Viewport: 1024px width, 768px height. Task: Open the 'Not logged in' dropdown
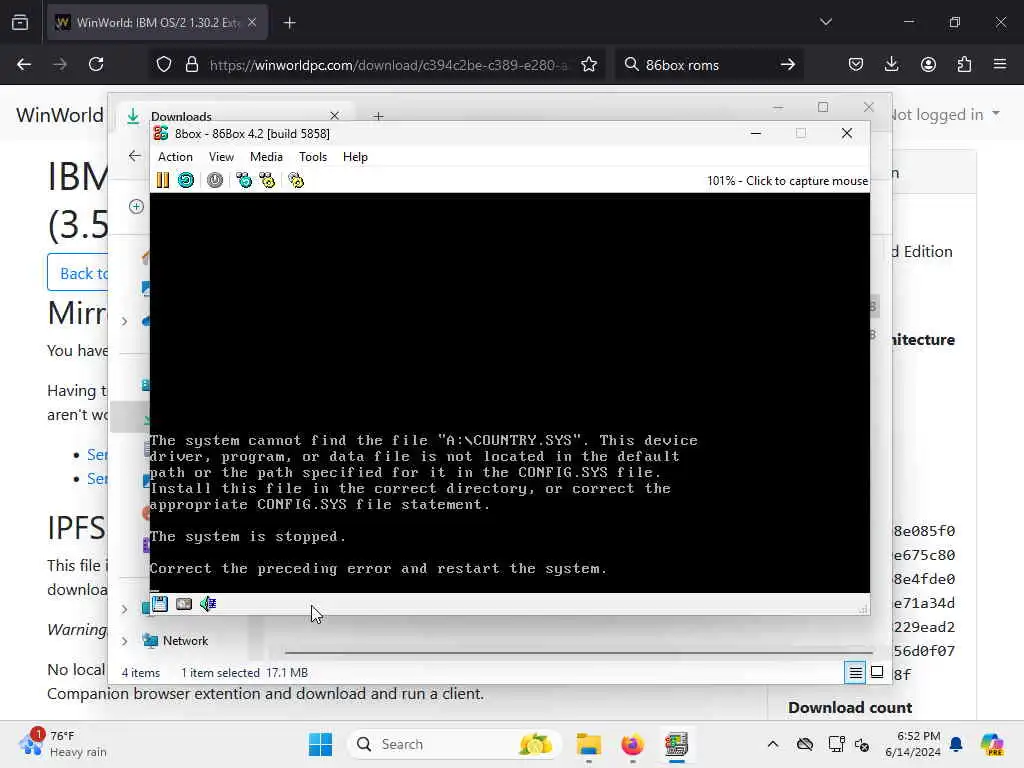coord(946,114)
